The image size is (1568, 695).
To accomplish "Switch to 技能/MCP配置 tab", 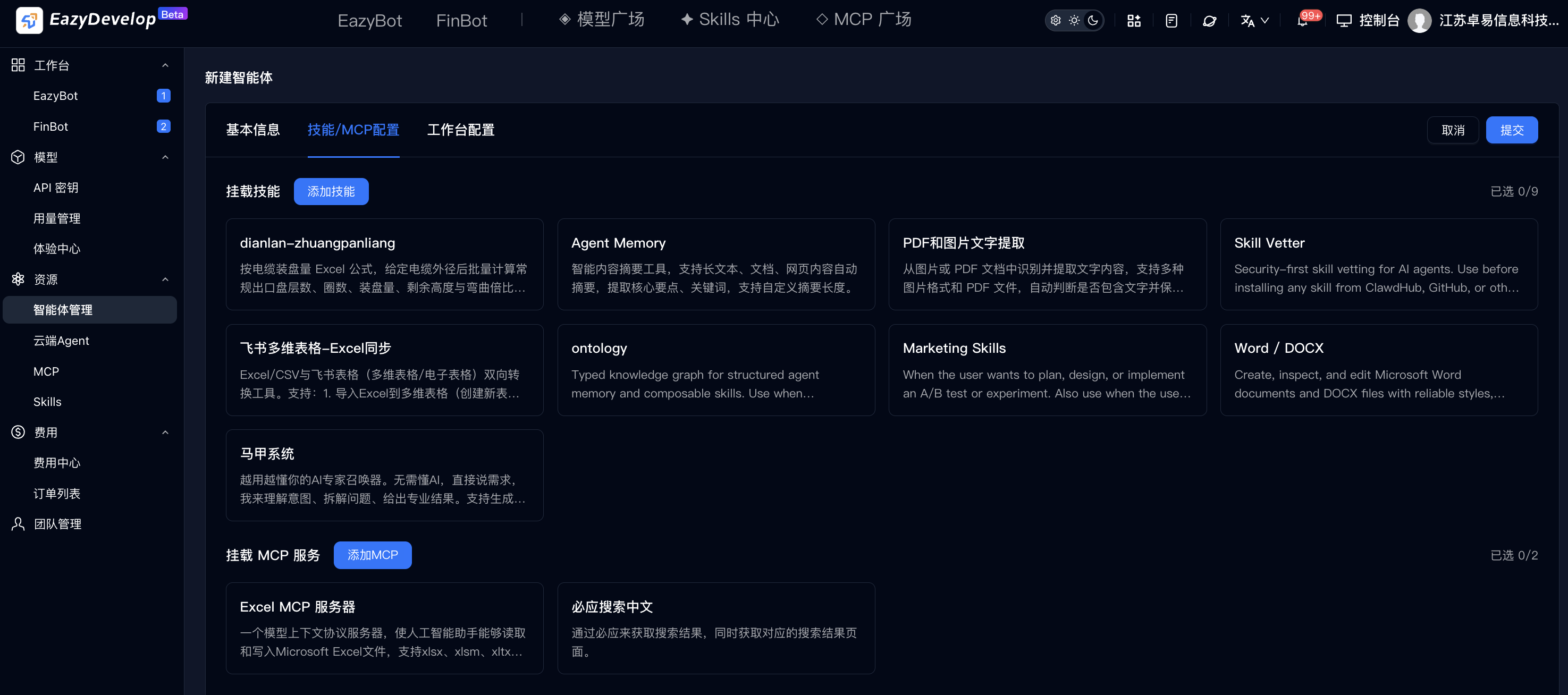I will (353, 130).
